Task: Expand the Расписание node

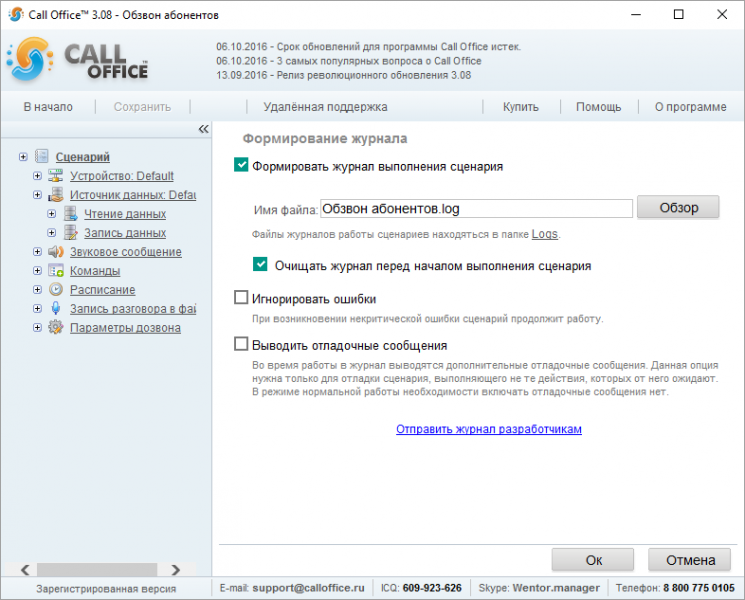Action: [x=37, y=290]
